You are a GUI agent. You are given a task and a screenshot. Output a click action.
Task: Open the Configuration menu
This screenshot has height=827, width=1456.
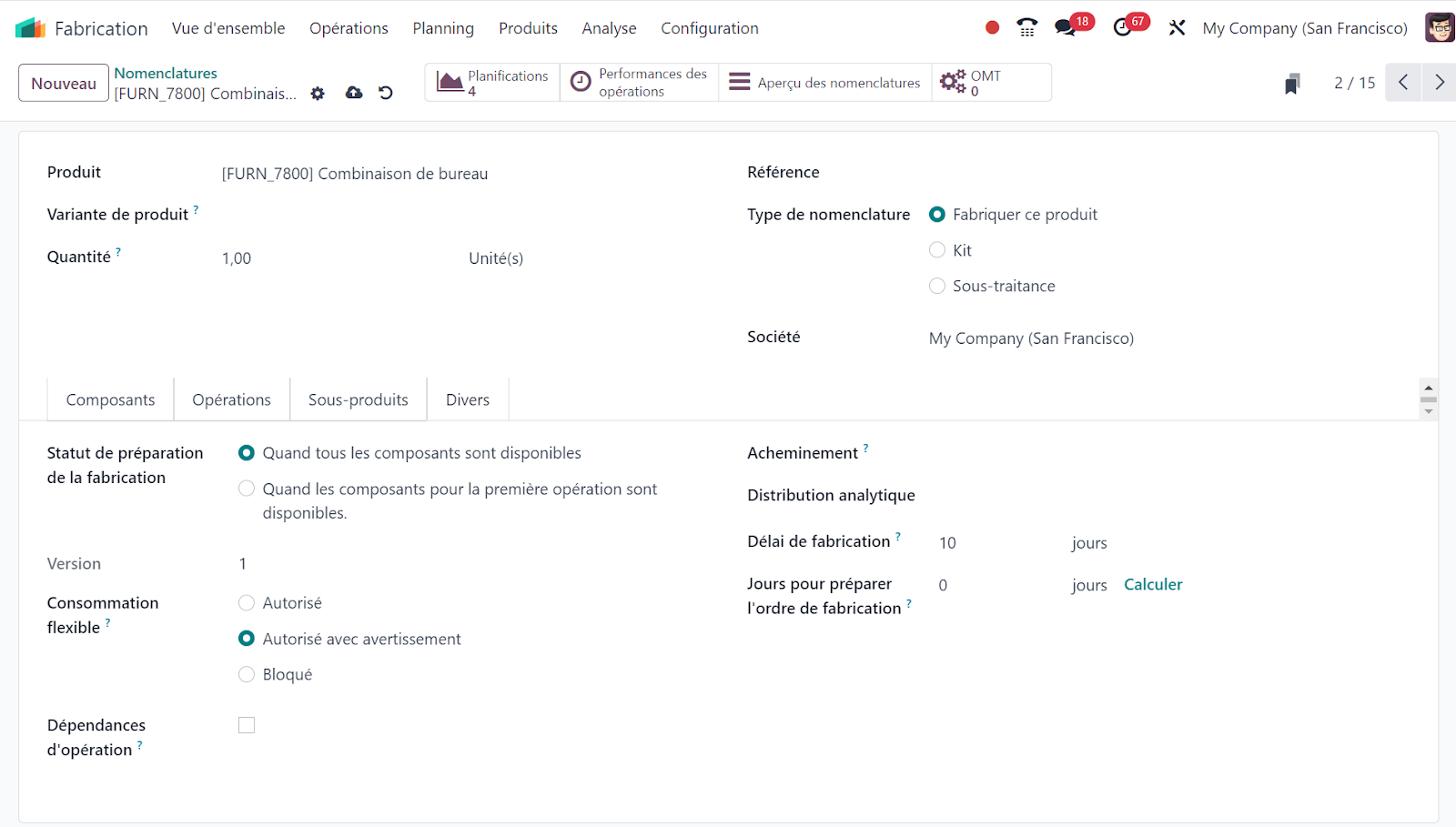(709, 28)
